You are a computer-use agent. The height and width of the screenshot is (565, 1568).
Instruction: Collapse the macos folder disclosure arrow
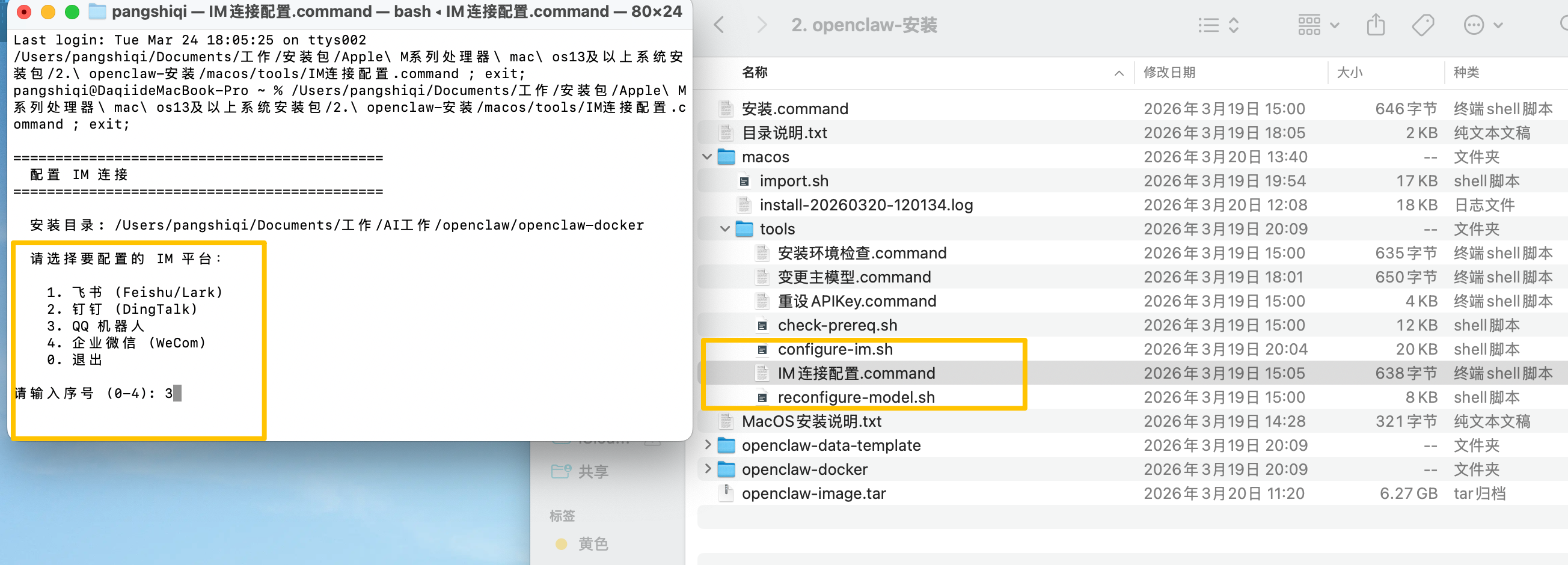pos(706,156)
